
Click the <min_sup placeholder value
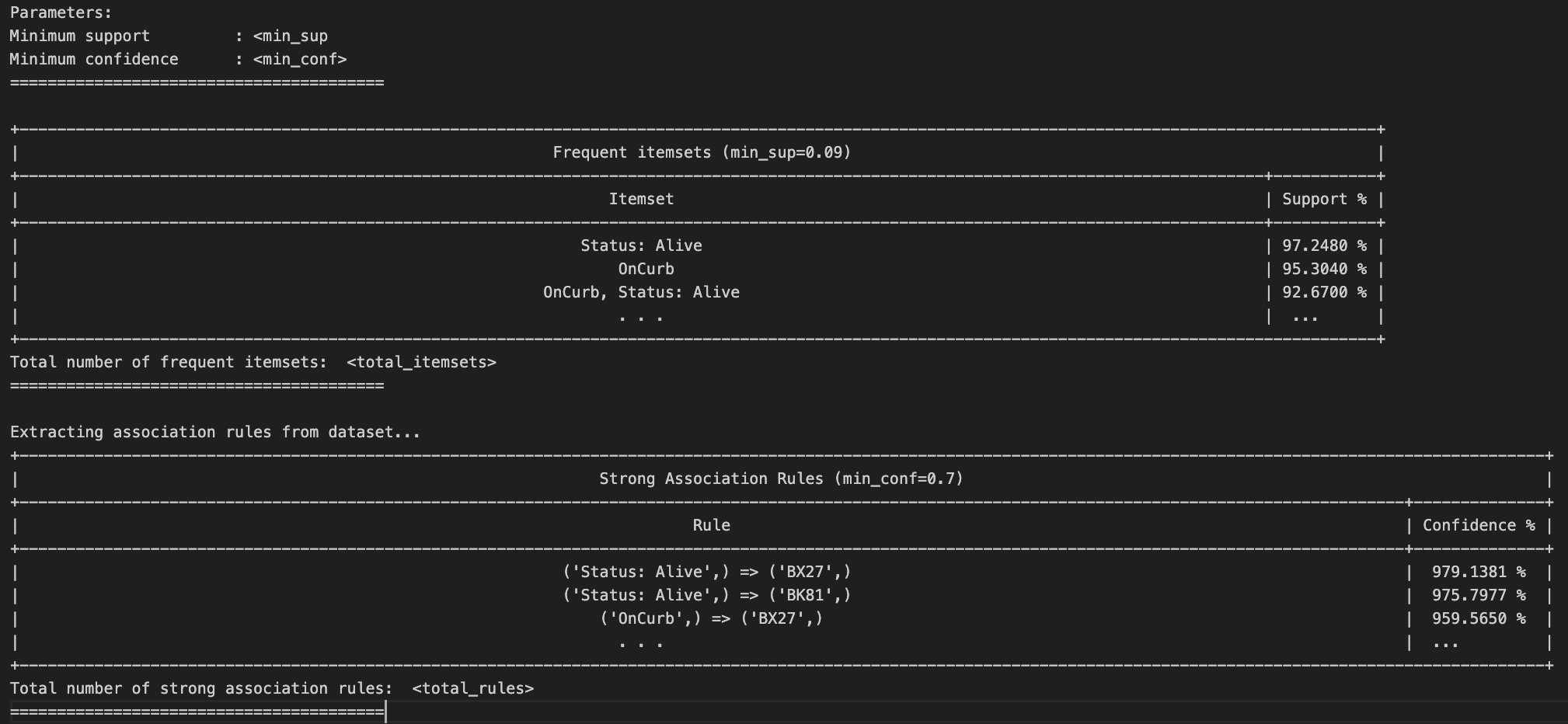click(291, 36)
